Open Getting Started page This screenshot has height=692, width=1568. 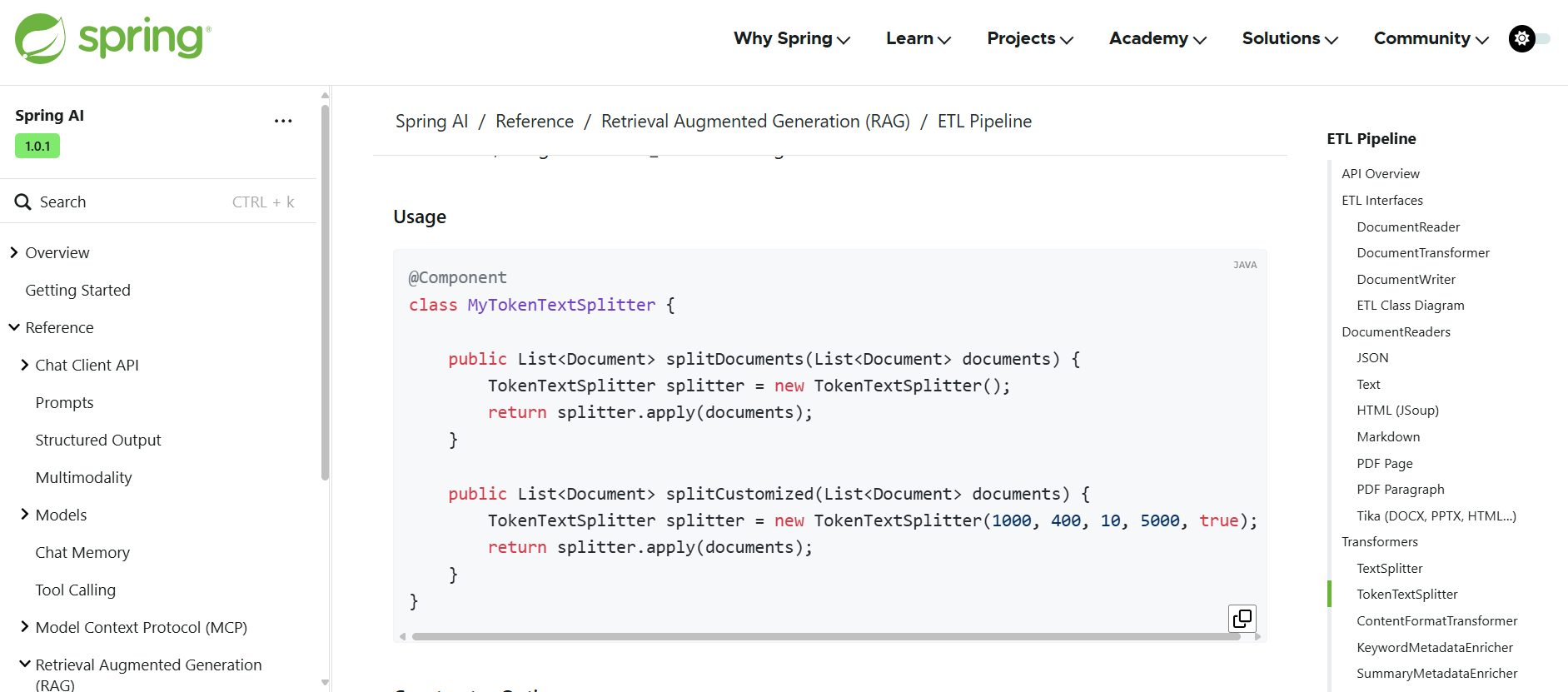(77, 290)
